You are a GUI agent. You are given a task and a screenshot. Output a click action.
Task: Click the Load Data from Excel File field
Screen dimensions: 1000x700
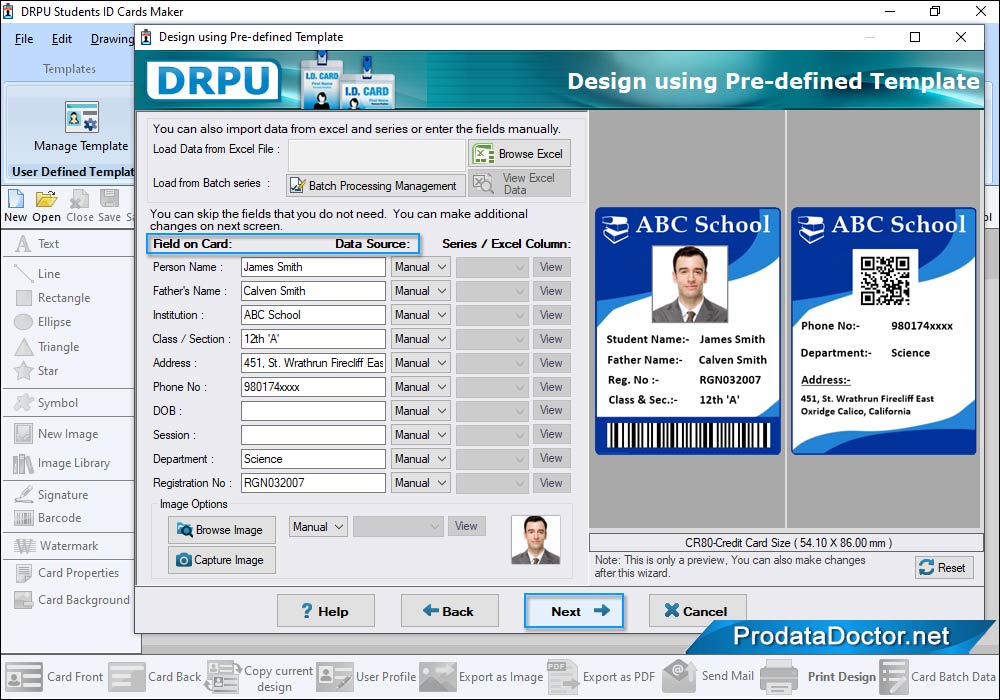(x=377, y=155)
